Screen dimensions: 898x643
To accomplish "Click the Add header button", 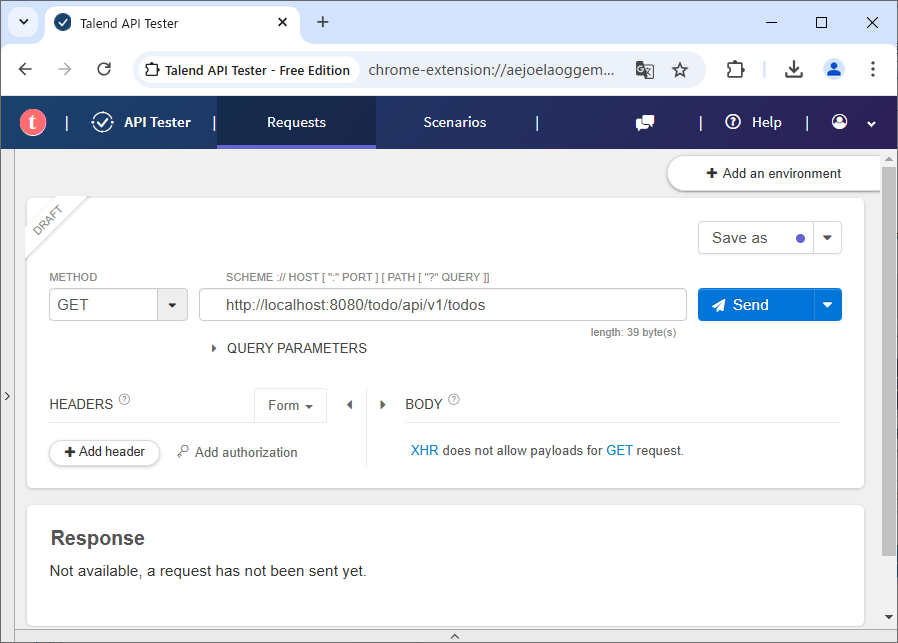I will tap(104, 452).
